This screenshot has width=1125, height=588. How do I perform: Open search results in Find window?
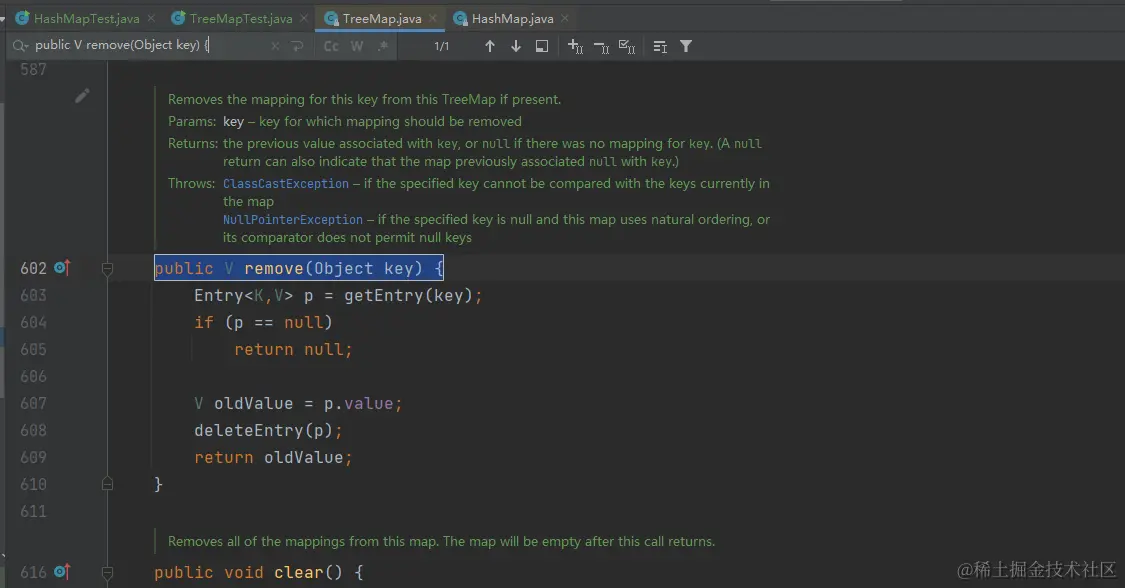click(x=542, y=46)
